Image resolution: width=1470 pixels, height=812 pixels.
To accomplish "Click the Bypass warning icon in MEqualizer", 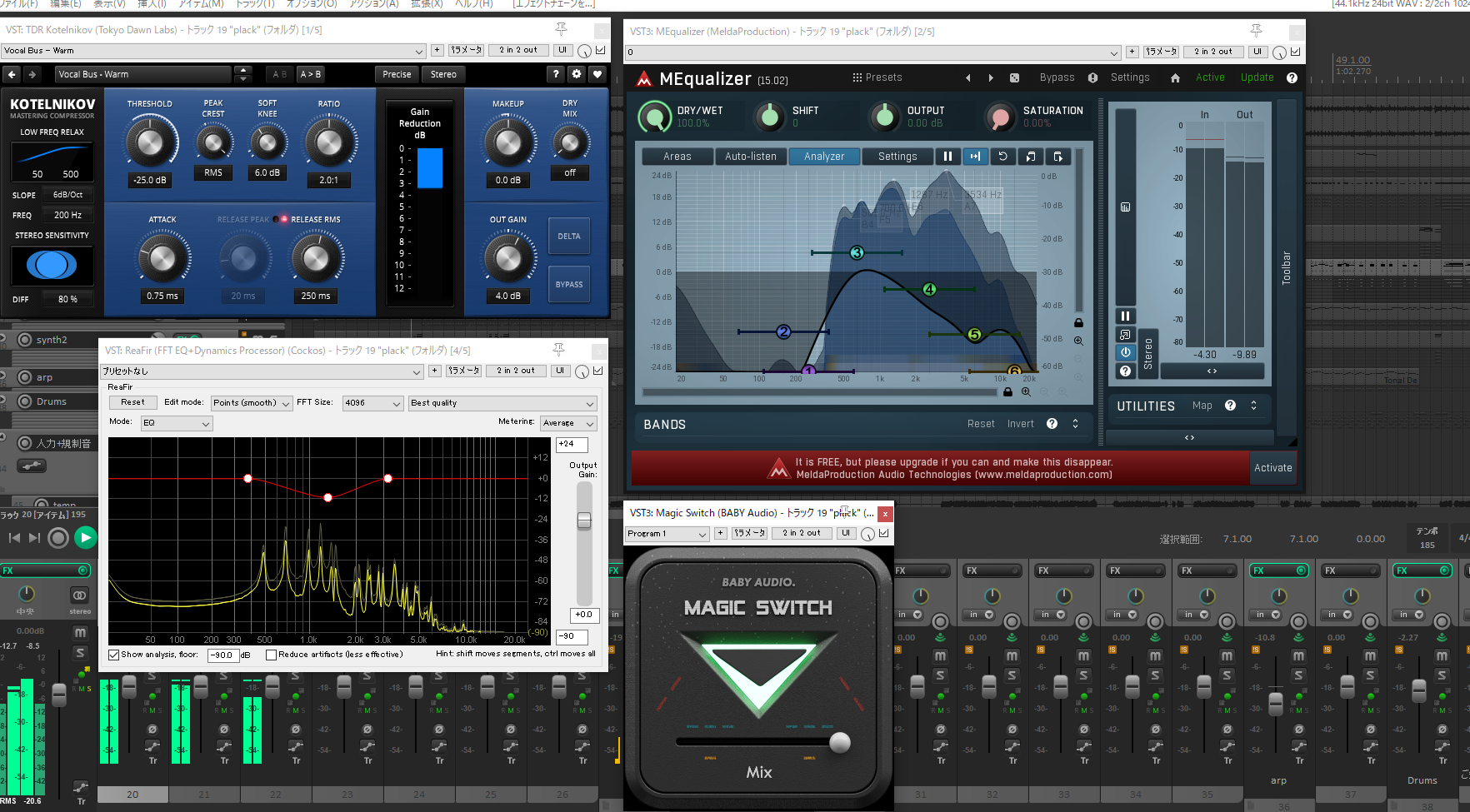I will point(1092,77).
